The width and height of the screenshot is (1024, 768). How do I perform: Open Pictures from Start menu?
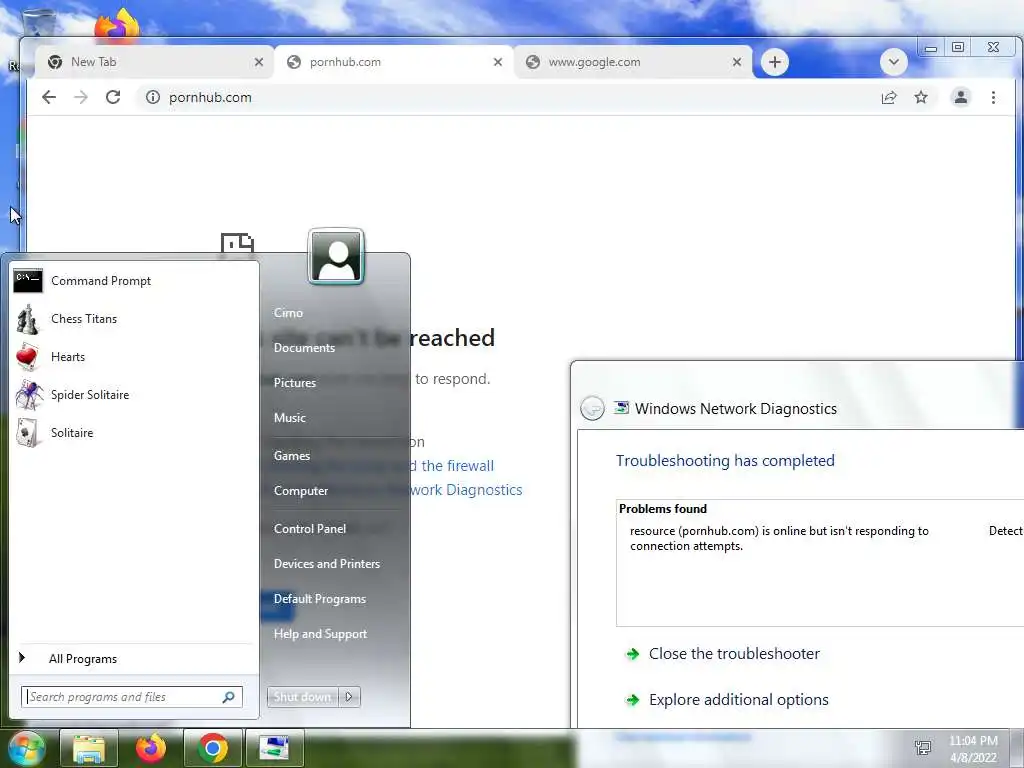tap(295, 383)
